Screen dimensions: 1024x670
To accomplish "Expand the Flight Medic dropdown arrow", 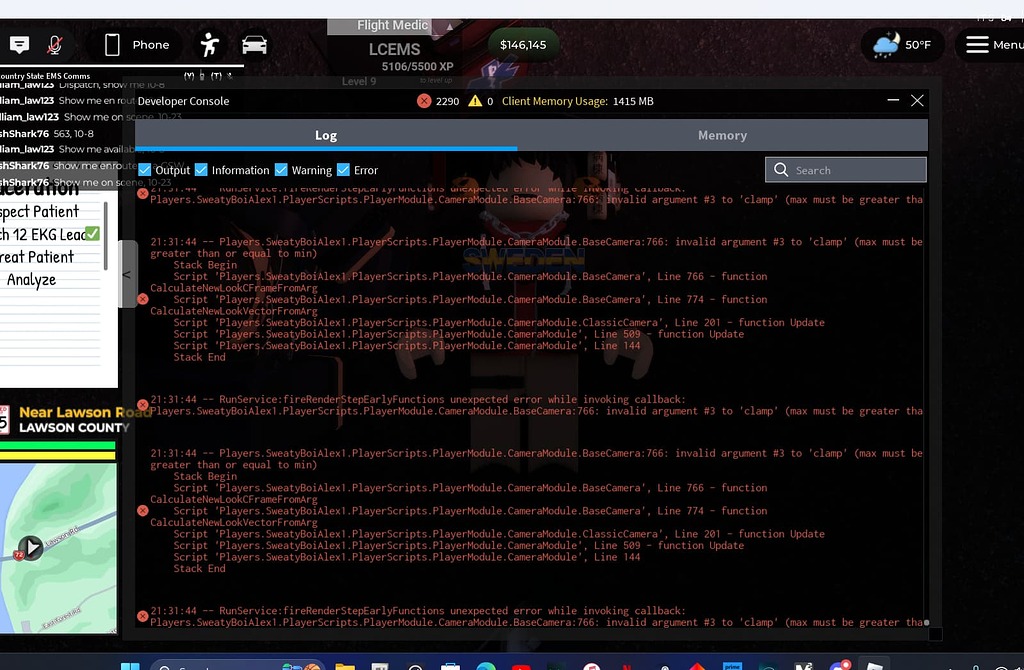I will click(449, 25).
